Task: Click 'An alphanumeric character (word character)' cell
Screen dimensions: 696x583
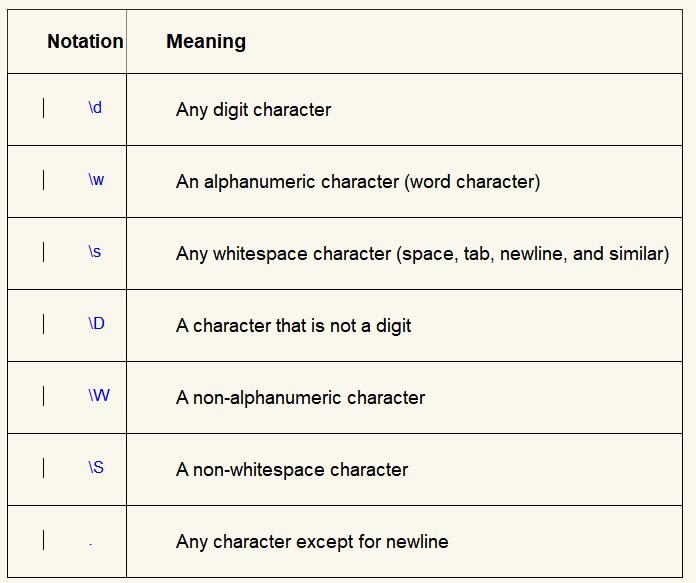Action: coord(358,182)
